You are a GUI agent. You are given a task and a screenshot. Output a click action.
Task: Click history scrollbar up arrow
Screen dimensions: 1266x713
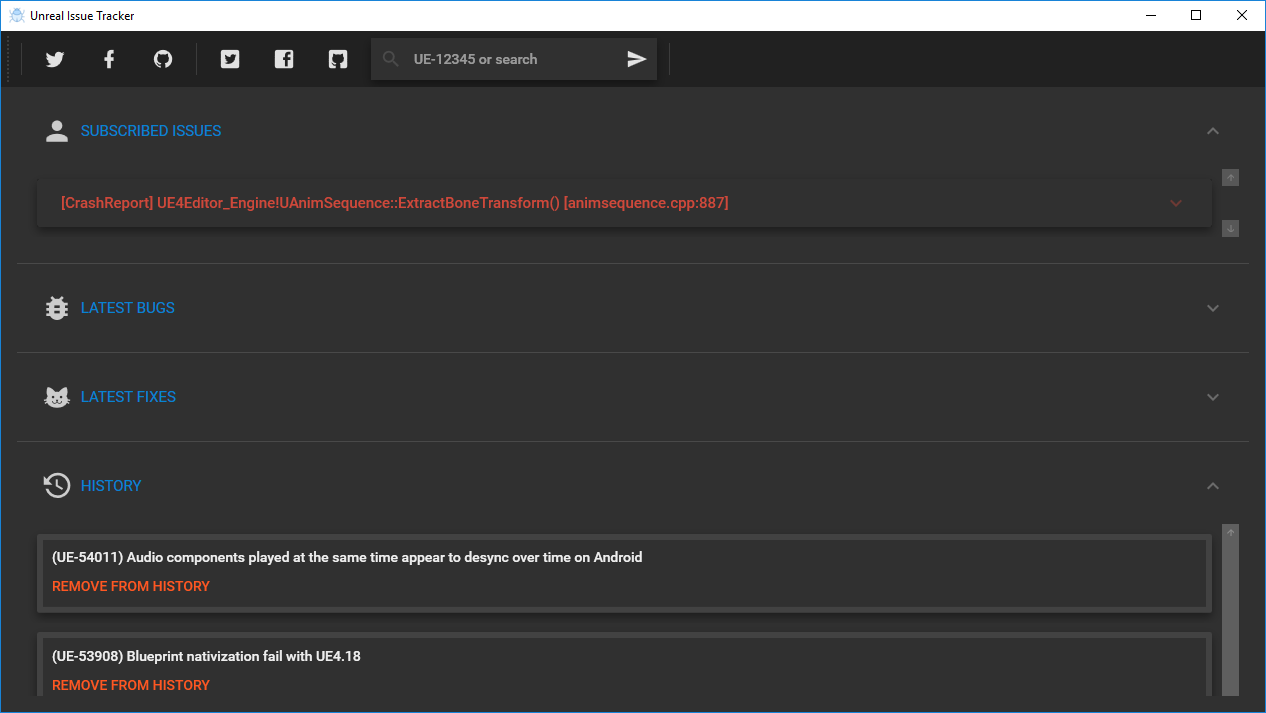[x=1231, y=532]
